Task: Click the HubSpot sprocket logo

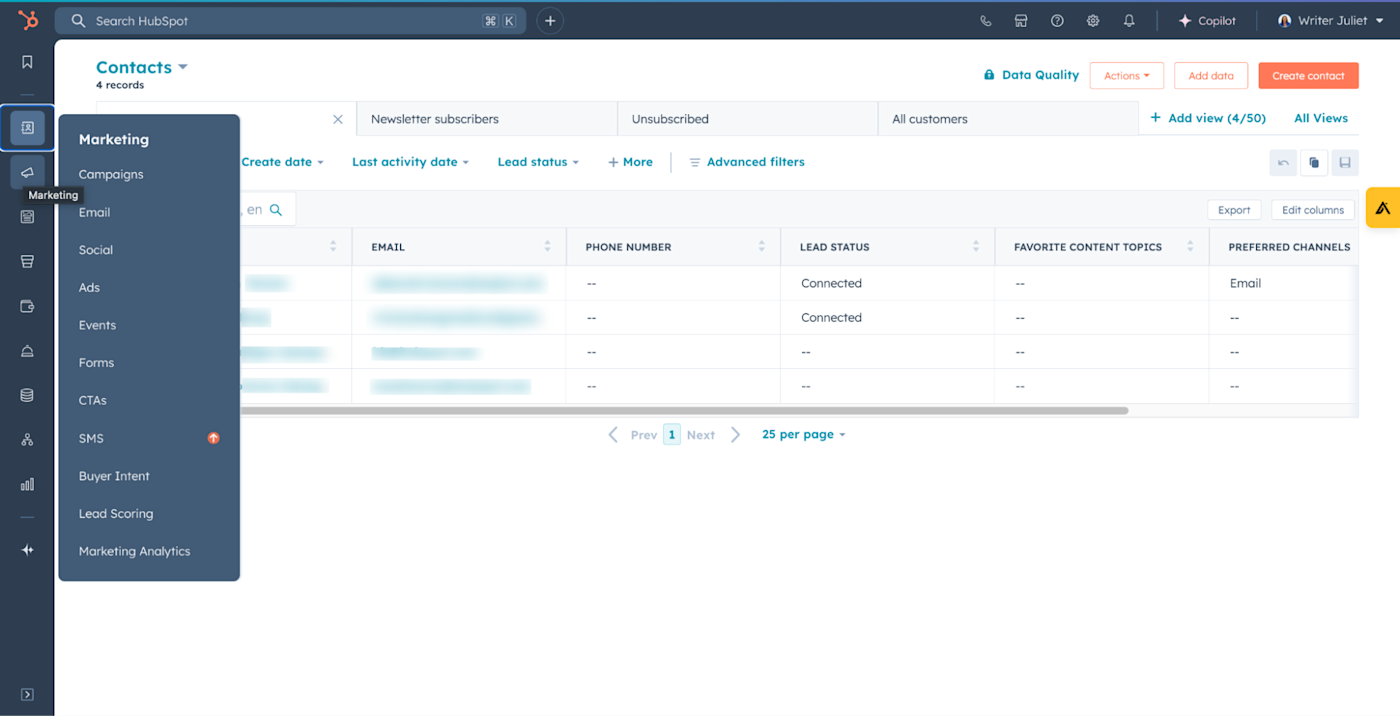Action: pyautogui.click(x=28, y=20)
